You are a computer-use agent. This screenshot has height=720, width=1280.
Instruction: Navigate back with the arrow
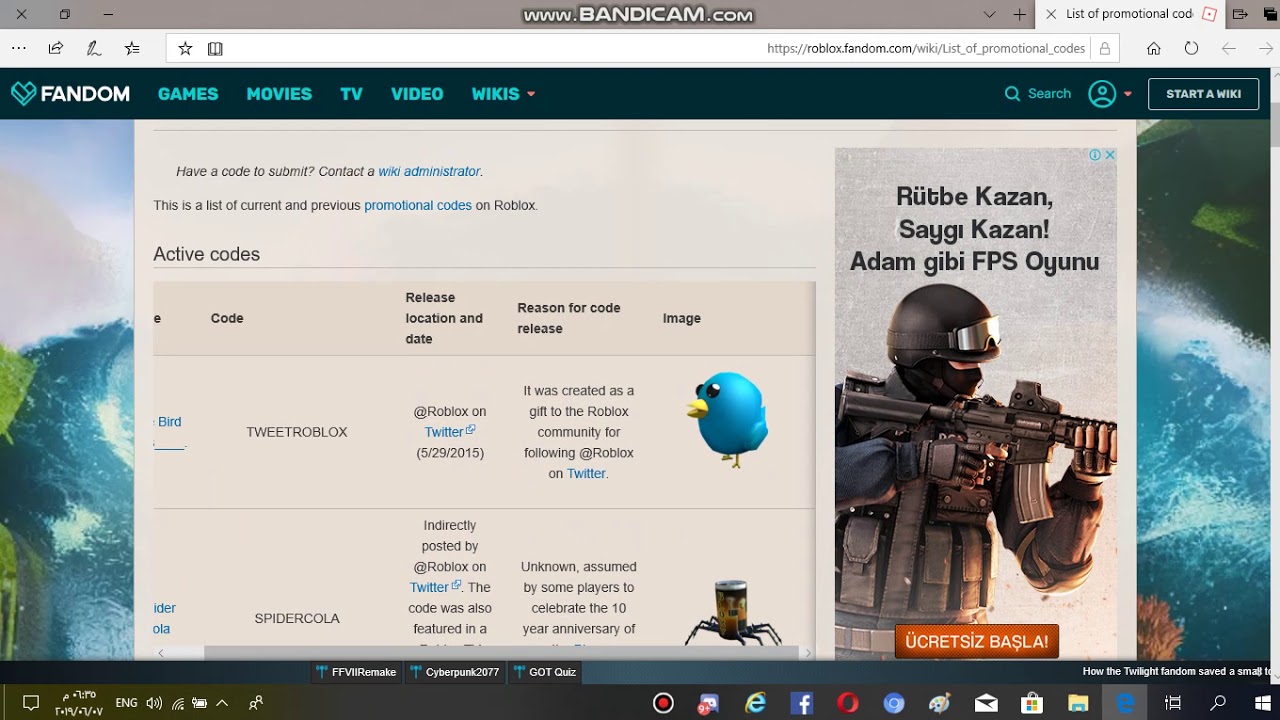[x=1229, y=48]
